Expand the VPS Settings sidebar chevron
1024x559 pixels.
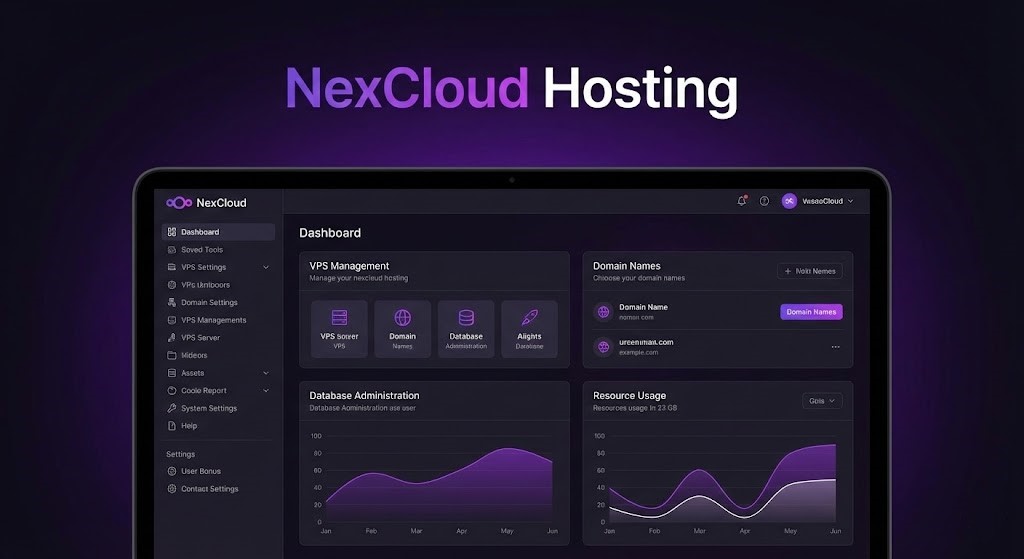click(266, 268)
